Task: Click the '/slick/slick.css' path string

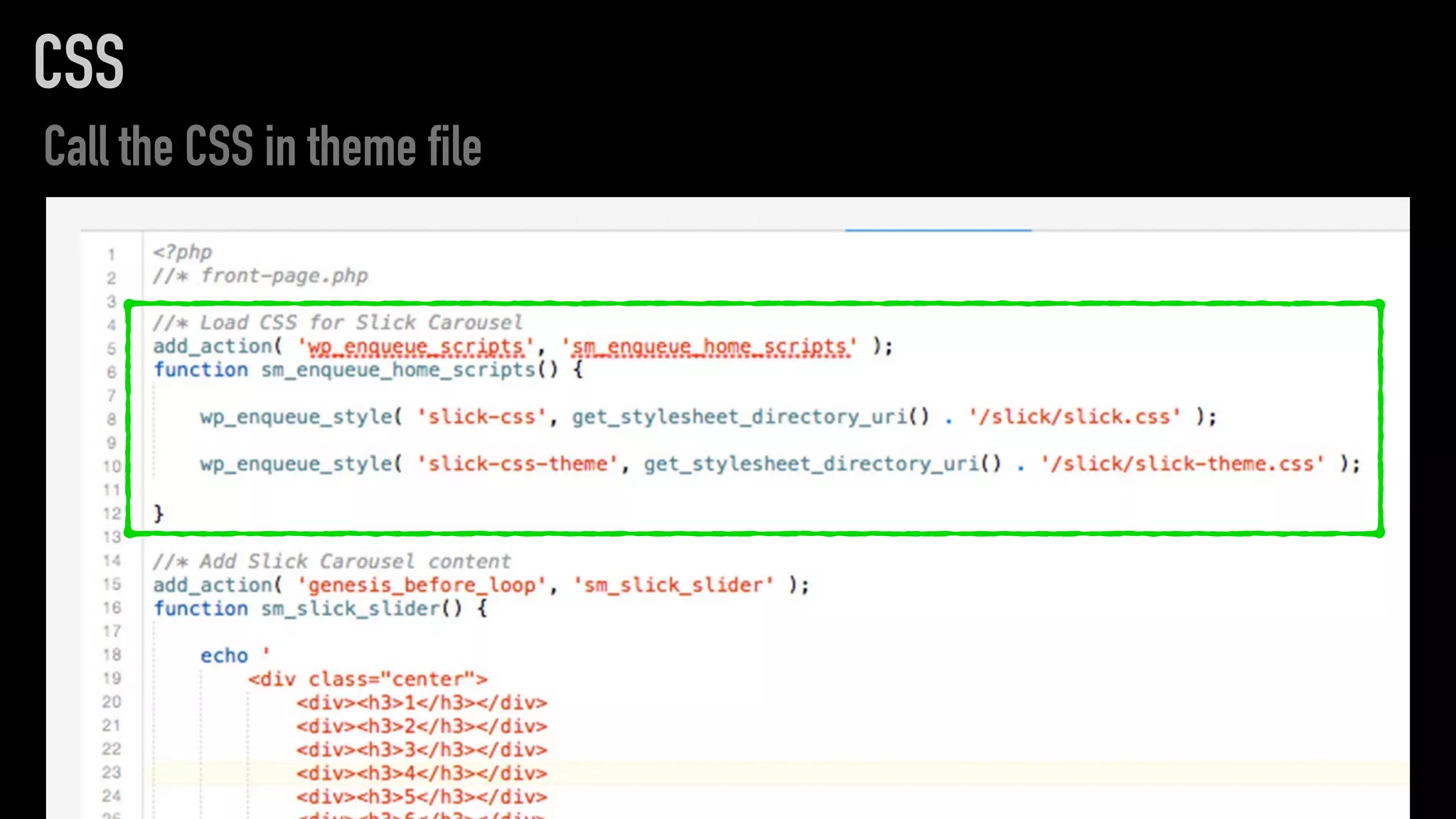Action: tap(1074, 417)
